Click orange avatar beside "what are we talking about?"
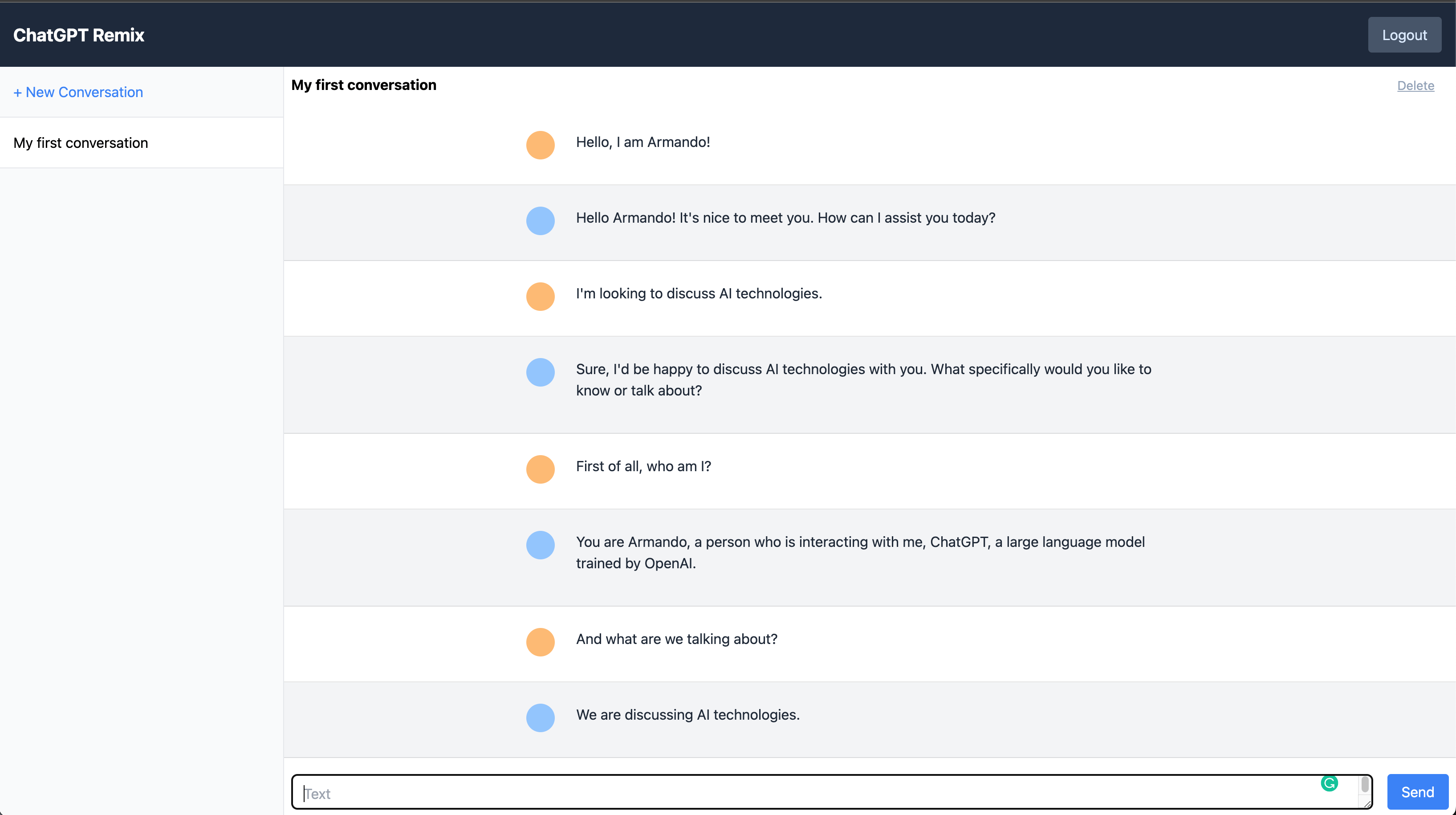1456x815 pixels. click(541, 643)
